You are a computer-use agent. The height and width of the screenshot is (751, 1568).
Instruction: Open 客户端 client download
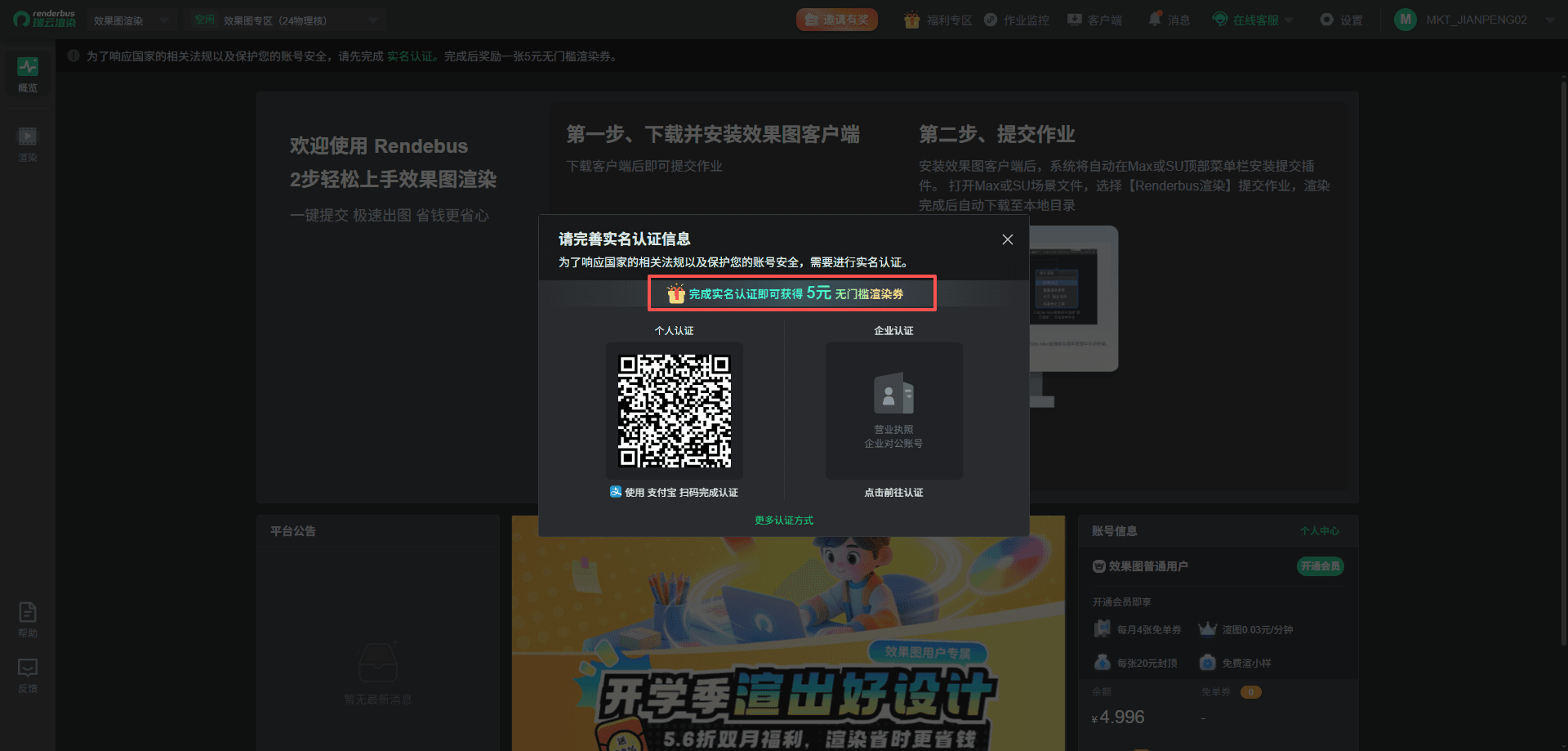coord(1095,20)
